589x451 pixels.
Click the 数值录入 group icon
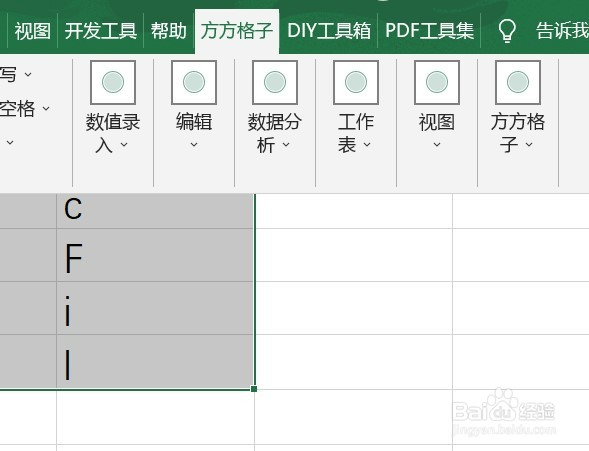point(113,82)
